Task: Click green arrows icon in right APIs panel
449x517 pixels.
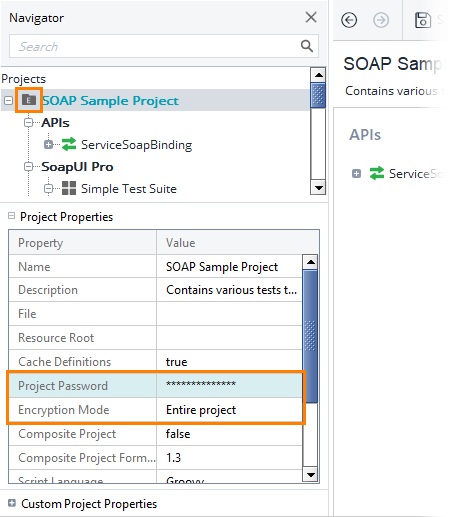Action: 377,173
